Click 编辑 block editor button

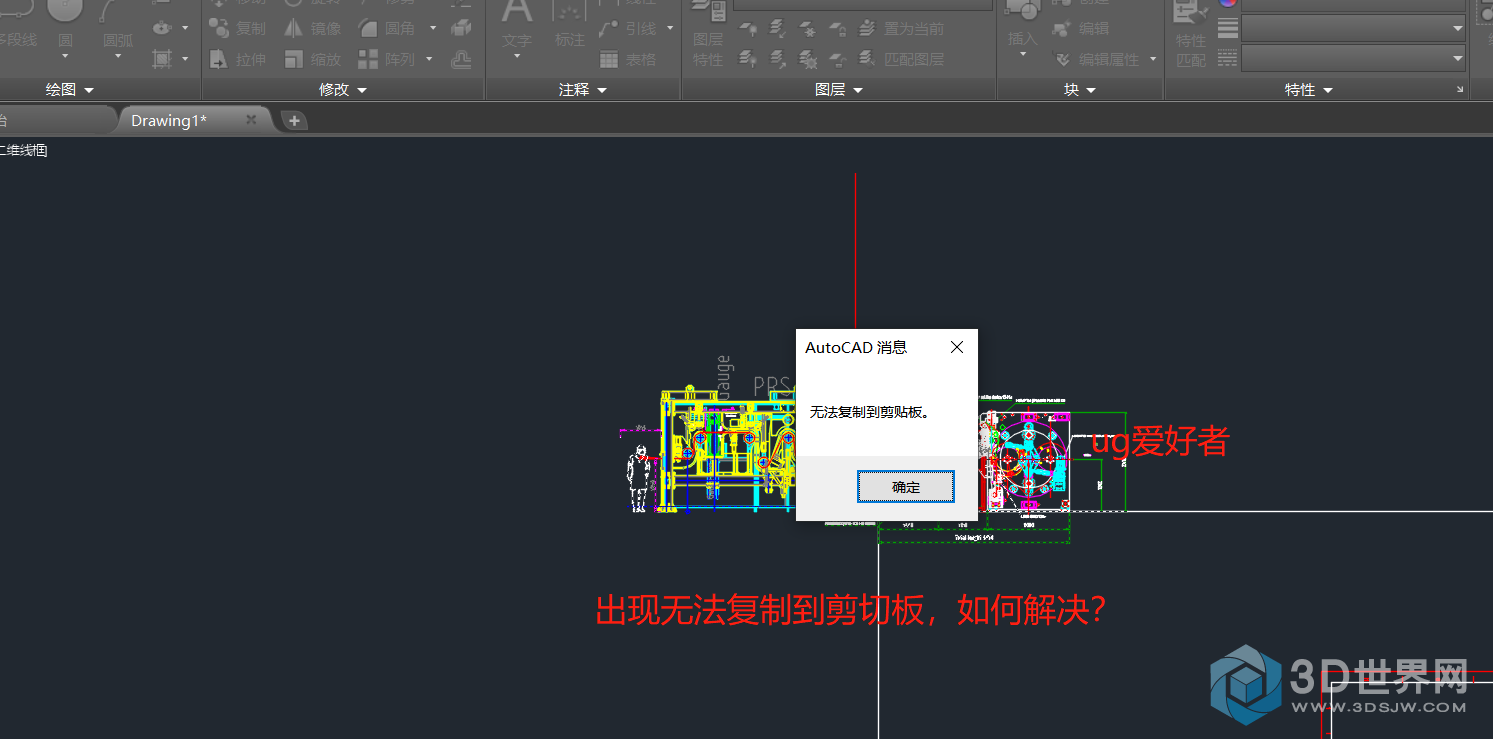1081,29
